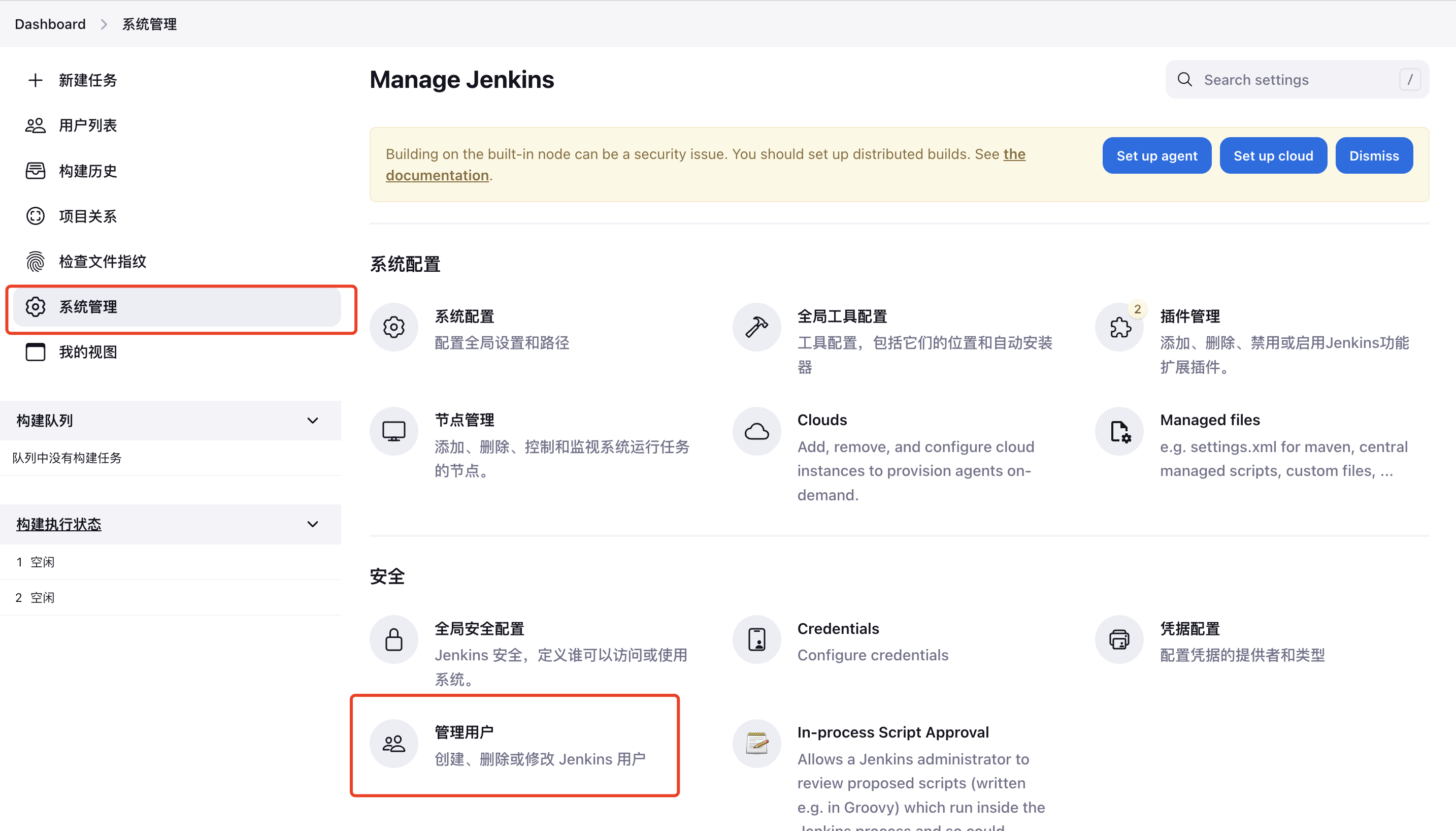
Task: Focus the Search settings input field
Action: (x=1297, y=79)
